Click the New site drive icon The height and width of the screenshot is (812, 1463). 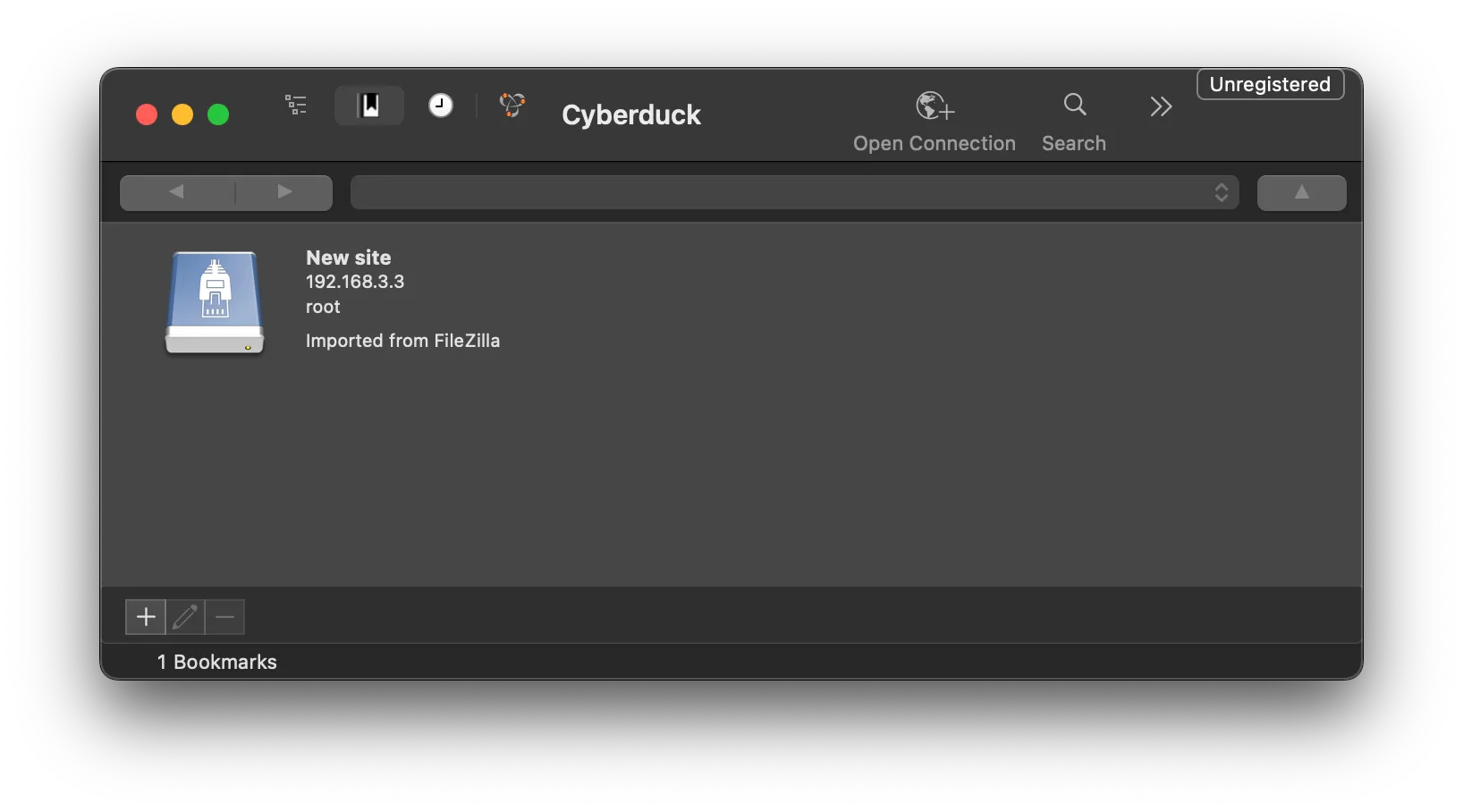(214, 303)
